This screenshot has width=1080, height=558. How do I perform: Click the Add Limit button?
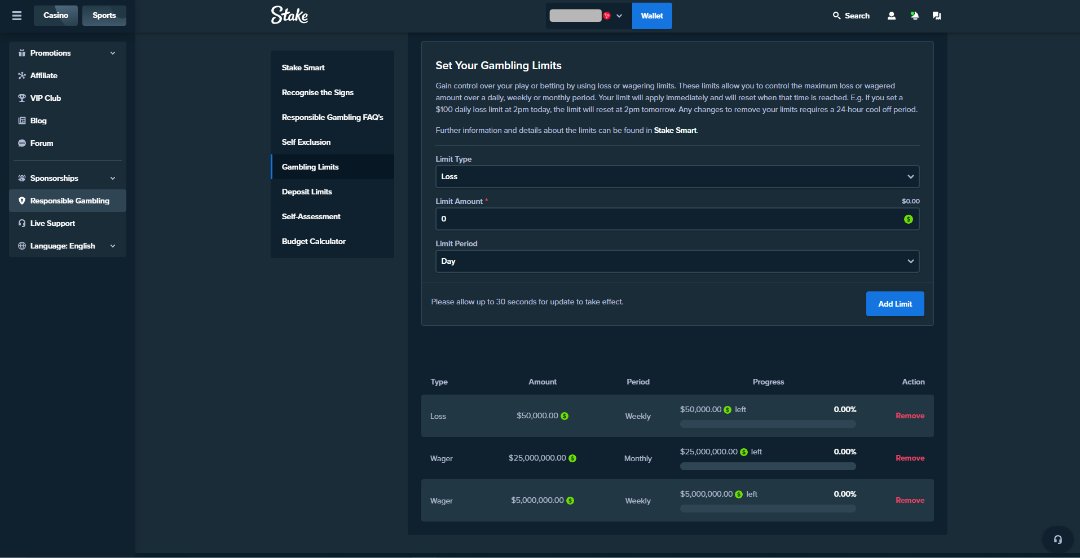(895, 304)
